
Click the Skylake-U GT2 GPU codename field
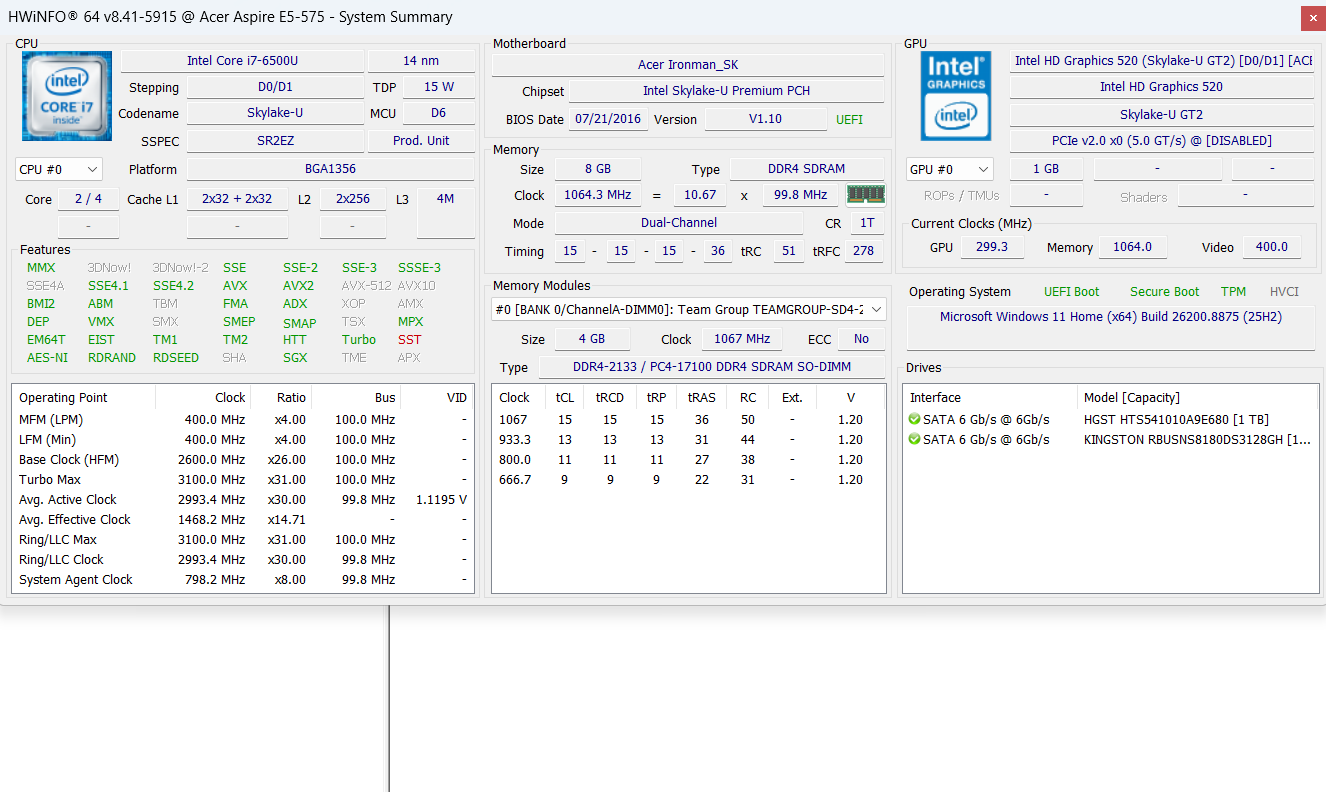pyautogui.click(x=1162, y=114)
